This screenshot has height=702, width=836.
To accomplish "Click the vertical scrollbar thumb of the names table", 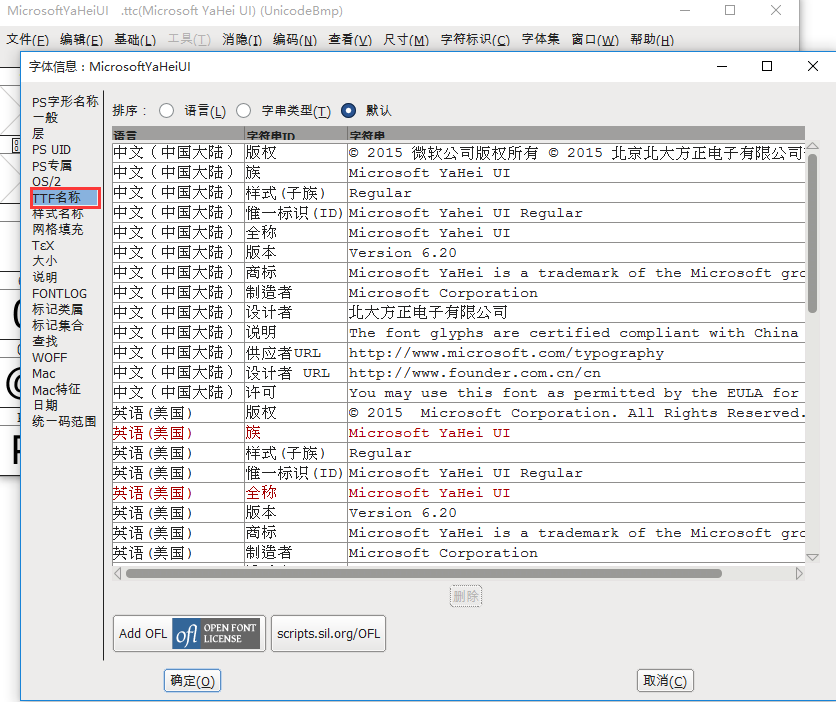I will point(812,233).
